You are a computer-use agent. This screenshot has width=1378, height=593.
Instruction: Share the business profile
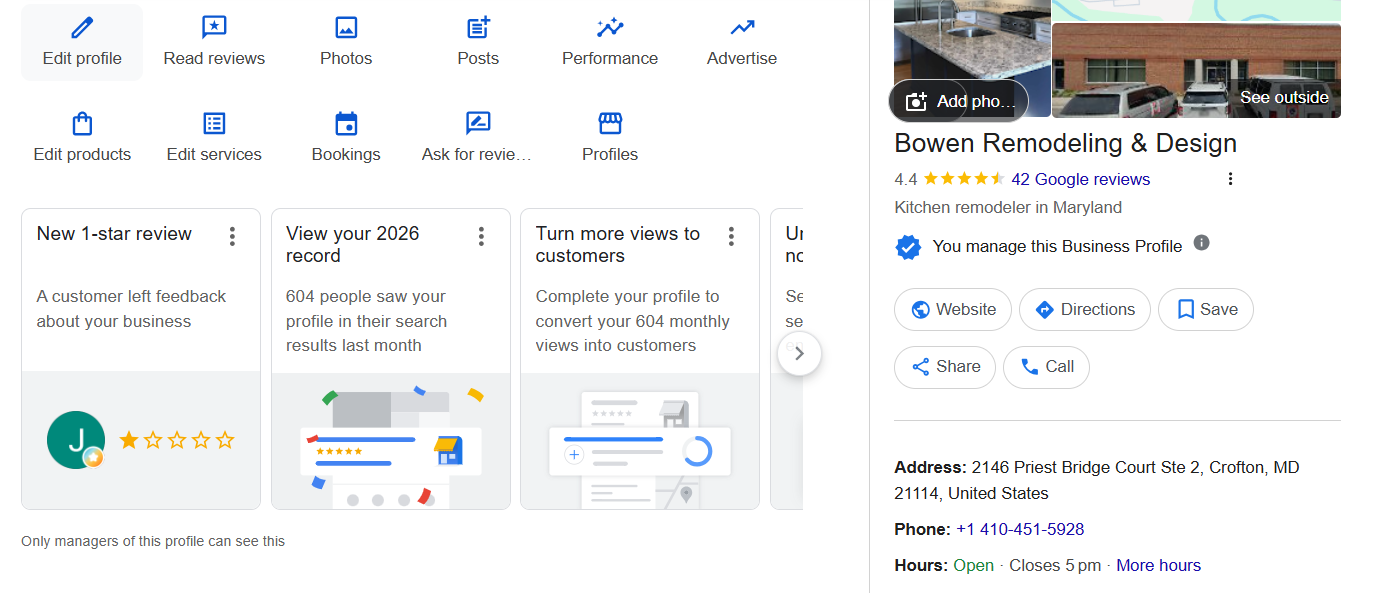(x=945, y=367)
